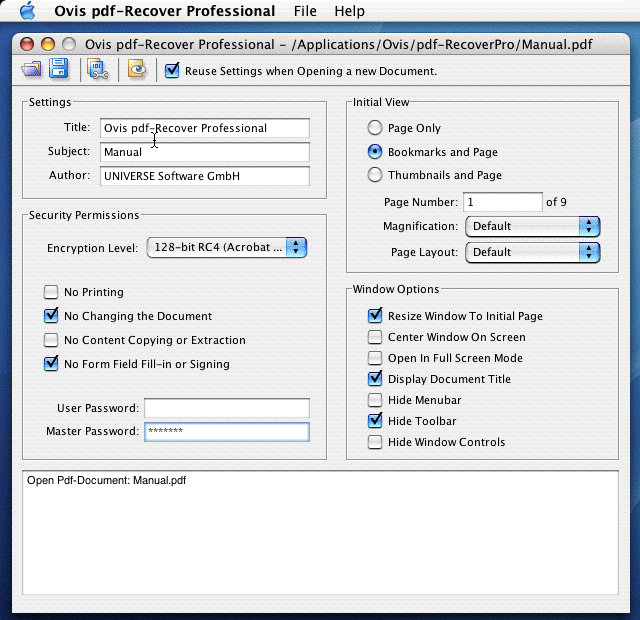Open the File menu
This screenshot has width=640, height=620.
pos(305,11)
